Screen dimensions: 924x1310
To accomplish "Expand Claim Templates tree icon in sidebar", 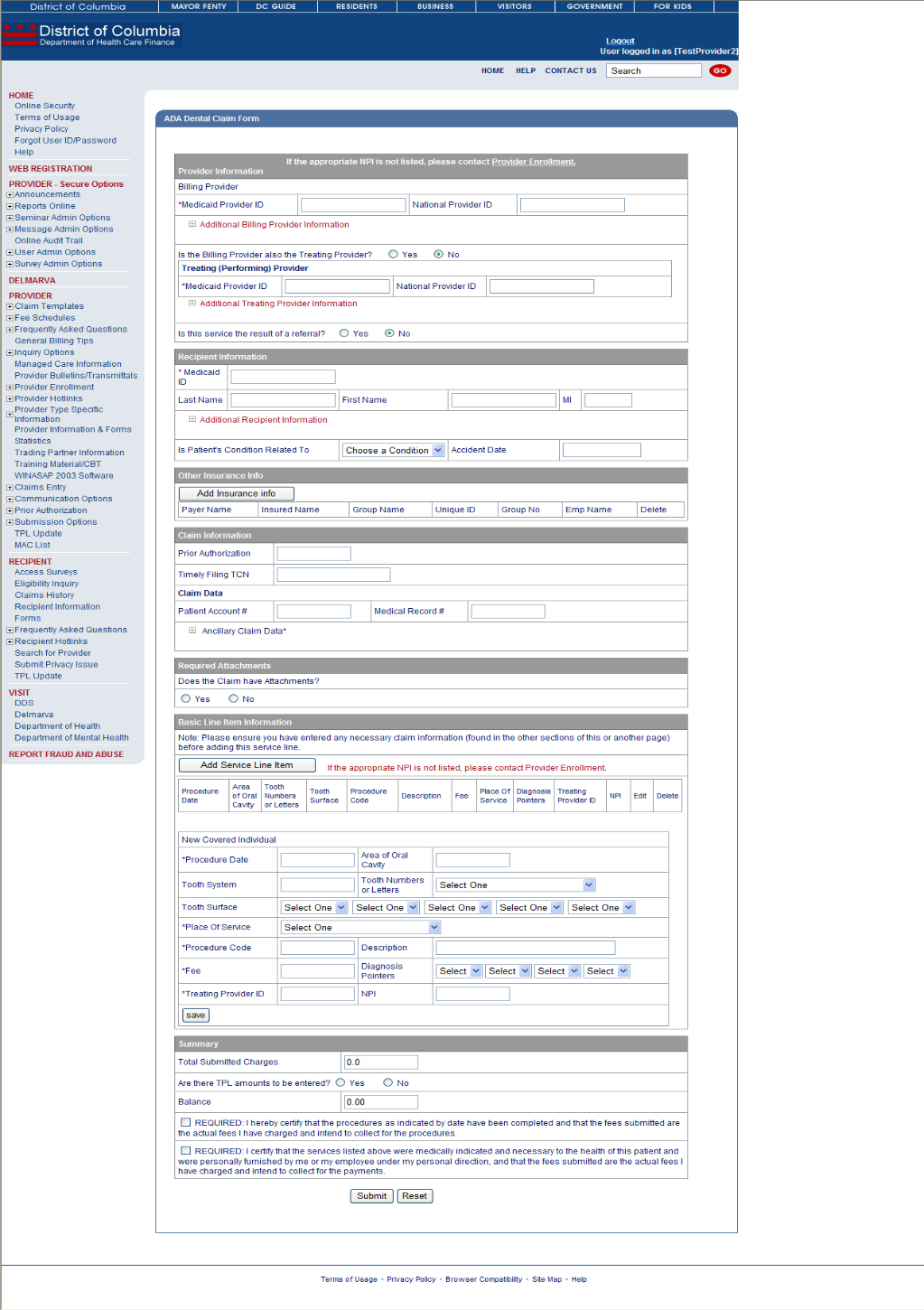I will click(10, 306).
